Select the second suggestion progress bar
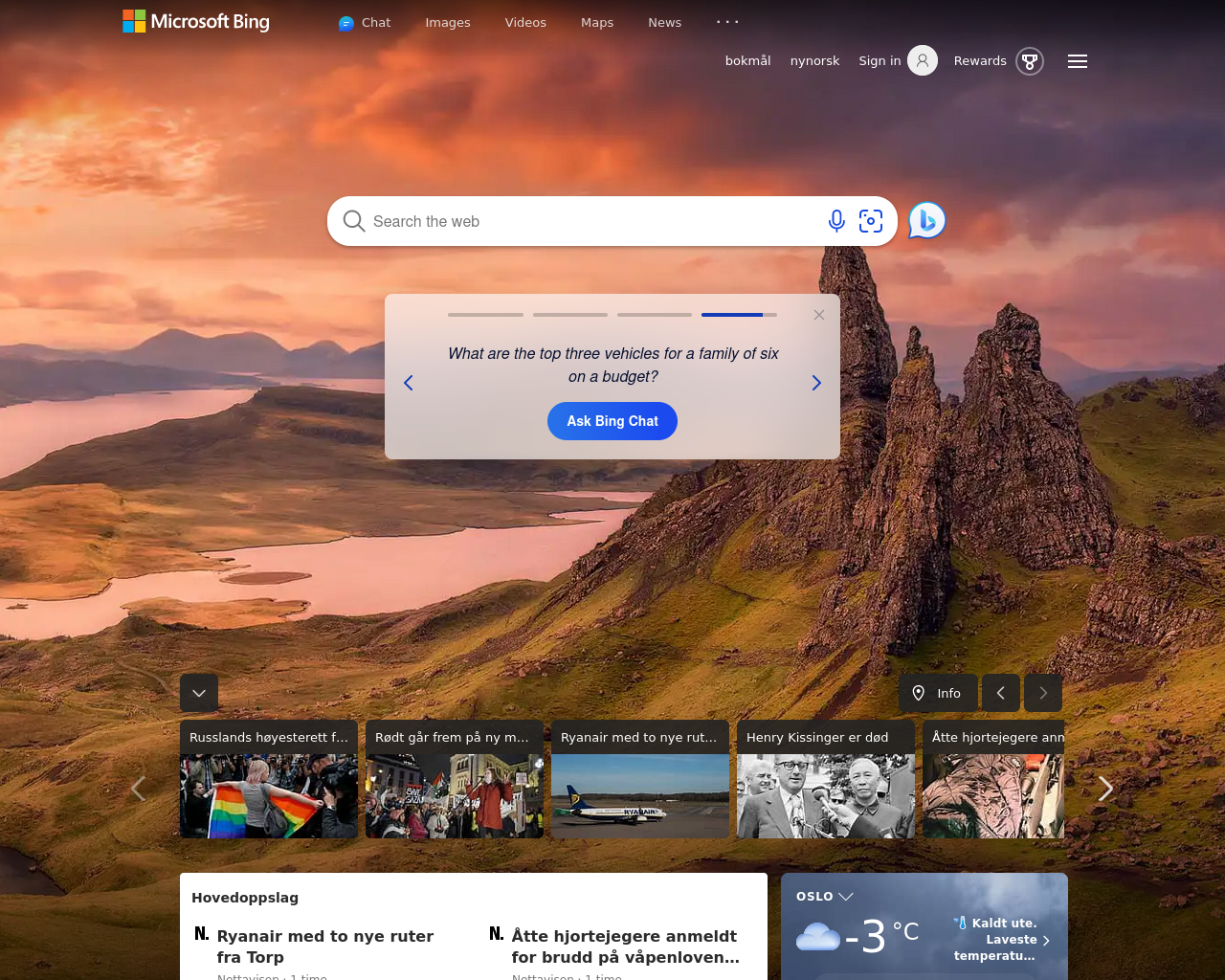This screenshot has height=980, width=1225. click(570, 315)
